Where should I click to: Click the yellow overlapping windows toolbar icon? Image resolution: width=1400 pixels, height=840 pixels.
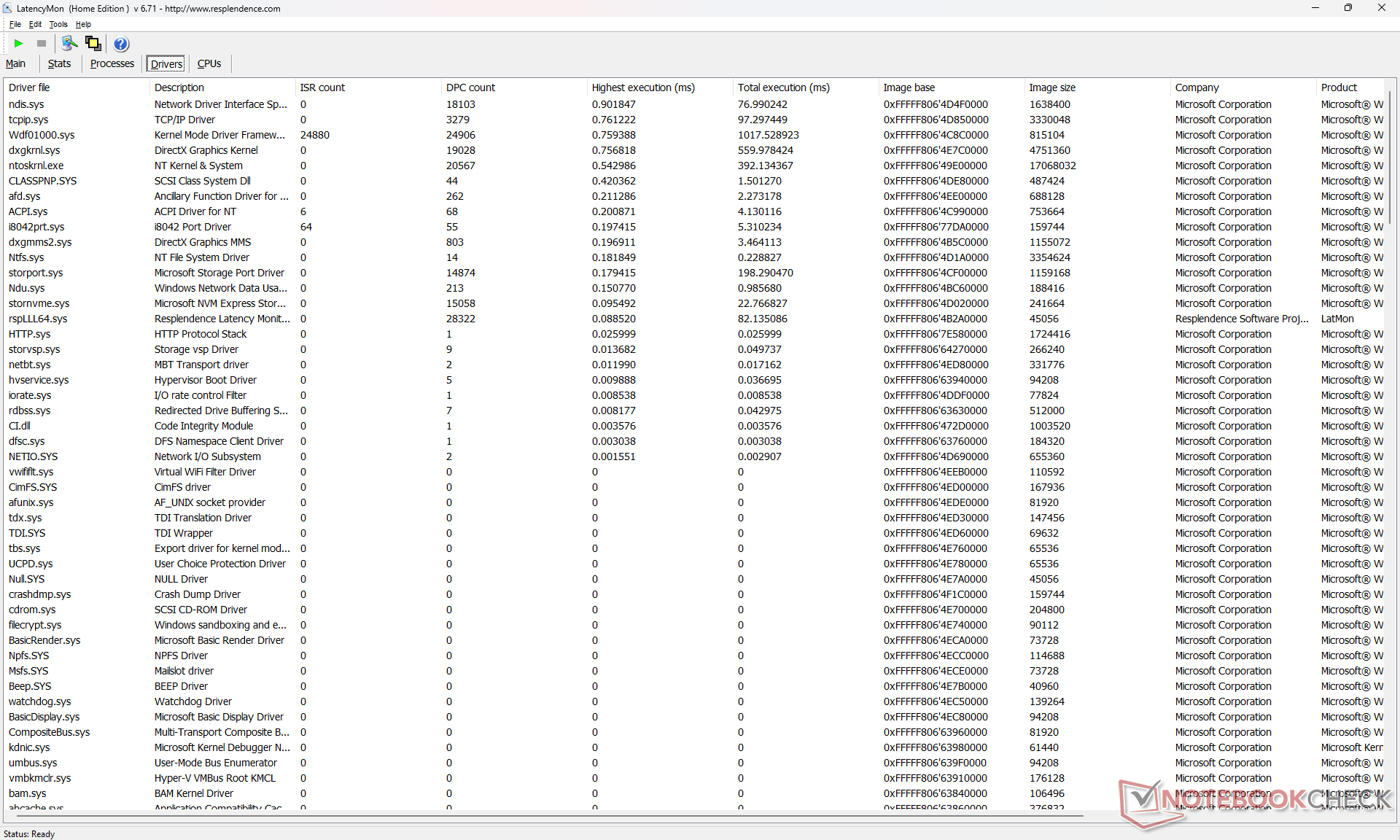[93, 44]
